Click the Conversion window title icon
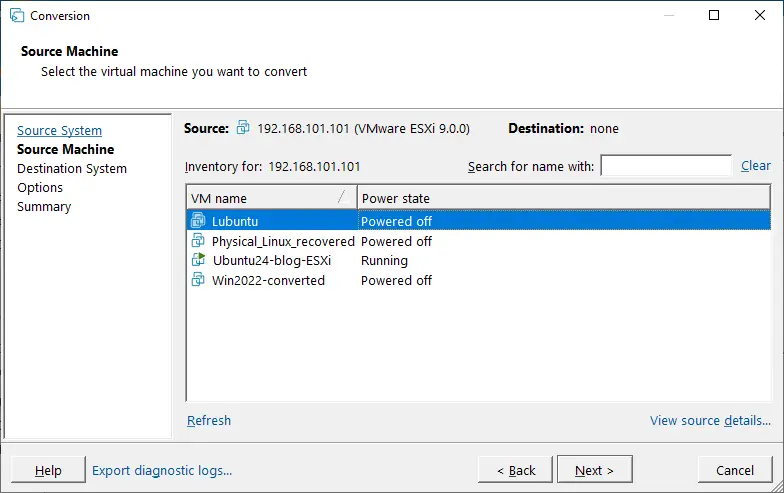 pos(16,16)
